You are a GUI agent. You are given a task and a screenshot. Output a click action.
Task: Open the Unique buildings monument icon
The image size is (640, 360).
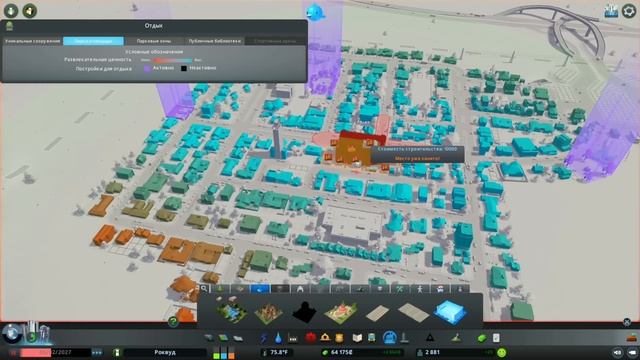tap(404, 338)
